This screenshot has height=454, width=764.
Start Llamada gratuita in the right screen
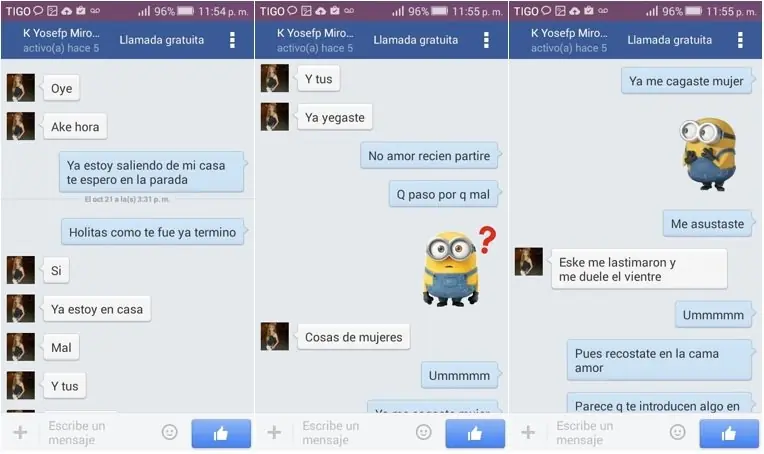click(x=669, y=40)
